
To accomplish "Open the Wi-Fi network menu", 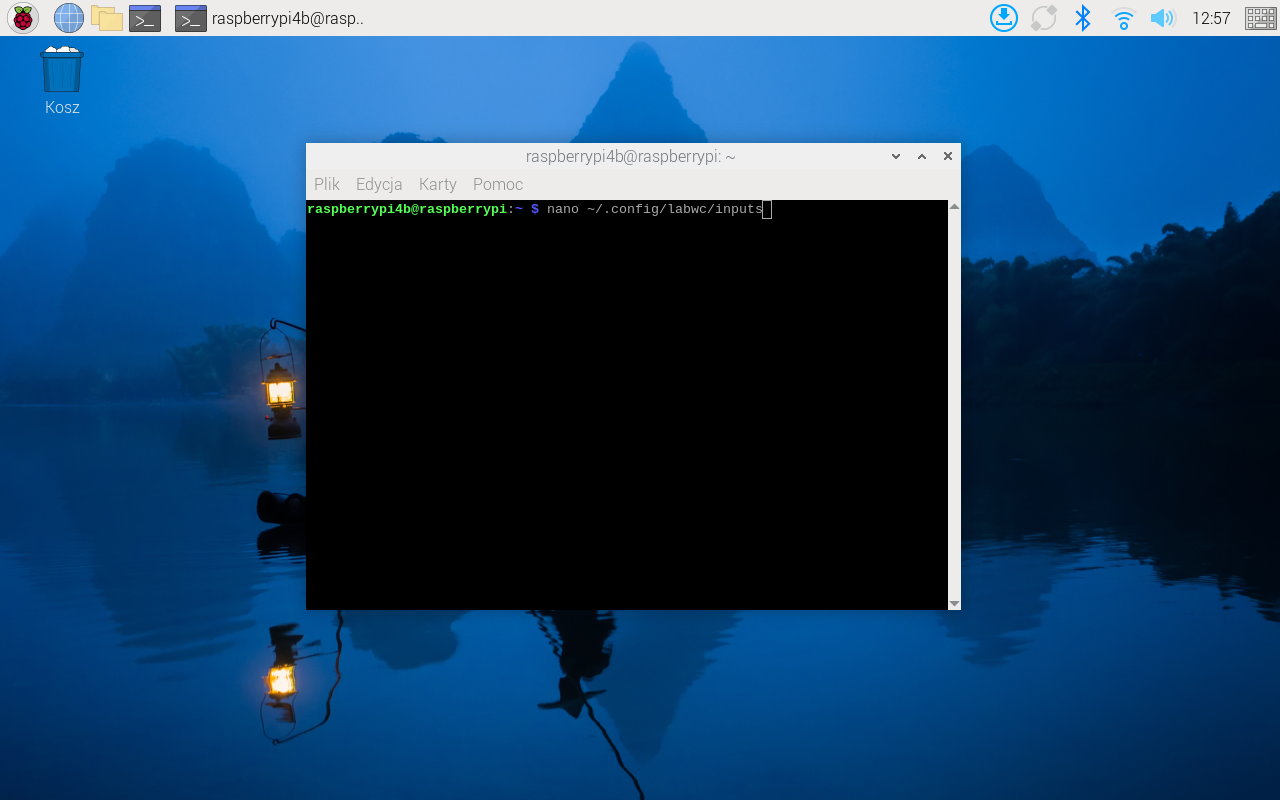I will click(1123, 18).
